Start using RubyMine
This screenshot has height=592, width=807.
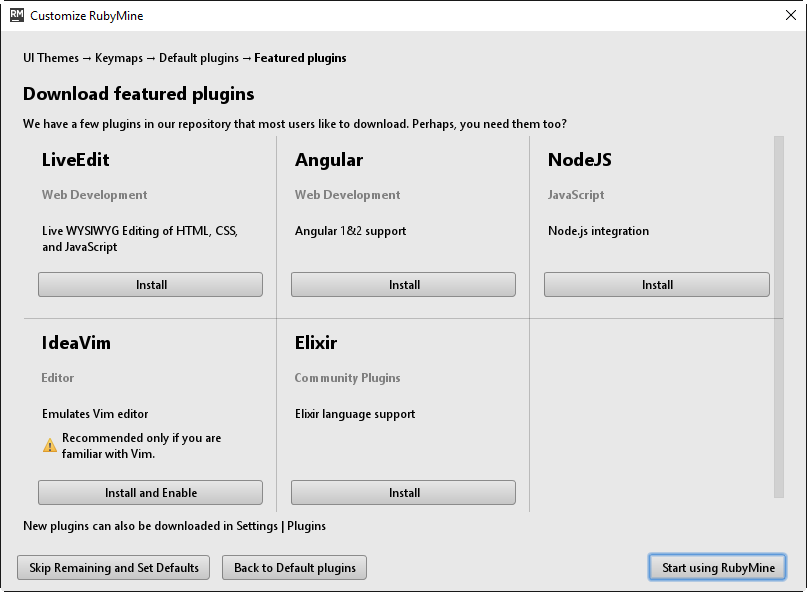point(718,568)
